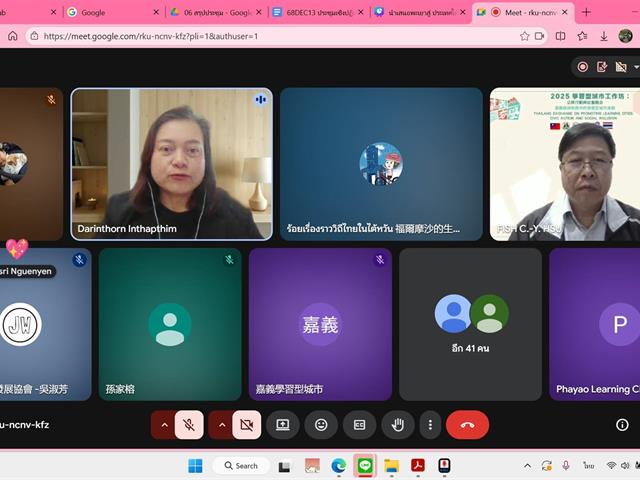The height and width of the screenshot is (480, 640).
Task: Leave the call with red hangup button
Action: pyautogui.click(x=467, y=425)
